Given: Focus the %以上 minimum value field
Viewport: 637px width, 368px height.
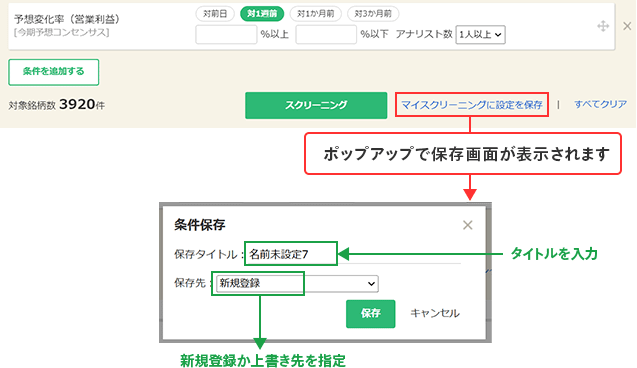Looking at the screenshot, I should [x=226, y=35].
